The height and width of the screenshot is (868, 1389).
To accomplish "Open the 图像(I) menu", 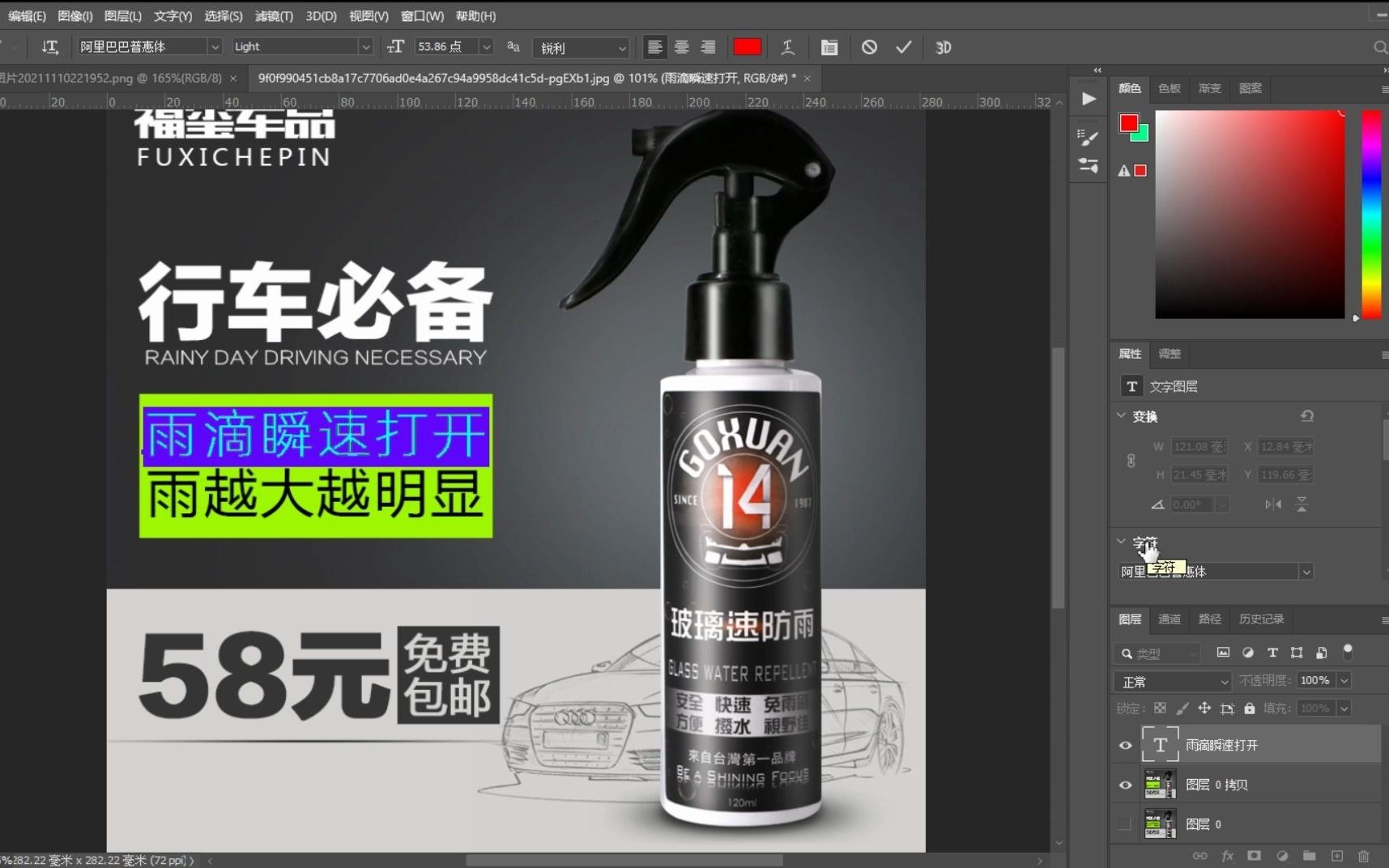I will click(75, 15).
